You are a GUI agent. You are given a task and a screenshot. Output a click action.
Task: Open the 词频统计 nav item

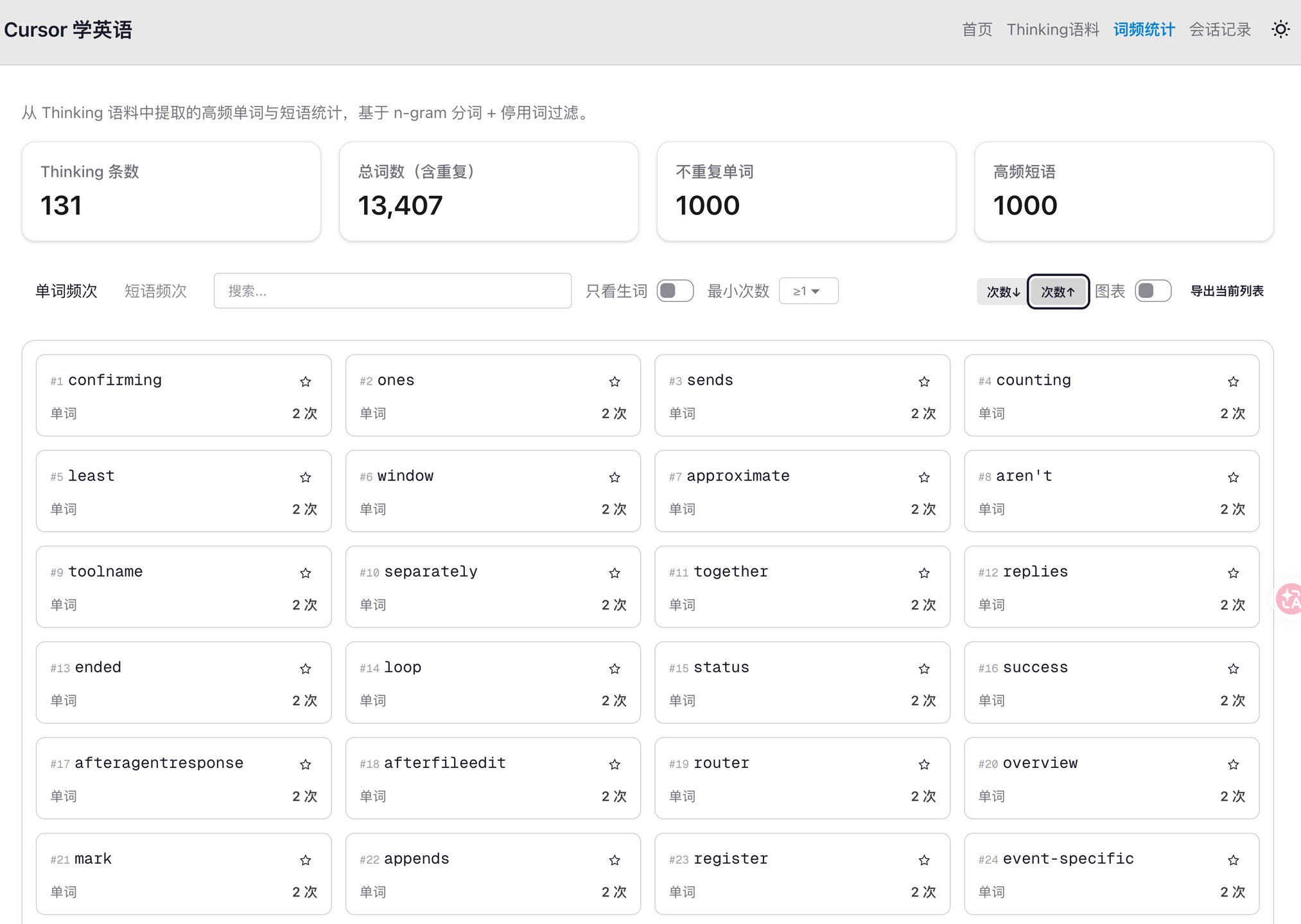coord(1144,30)
